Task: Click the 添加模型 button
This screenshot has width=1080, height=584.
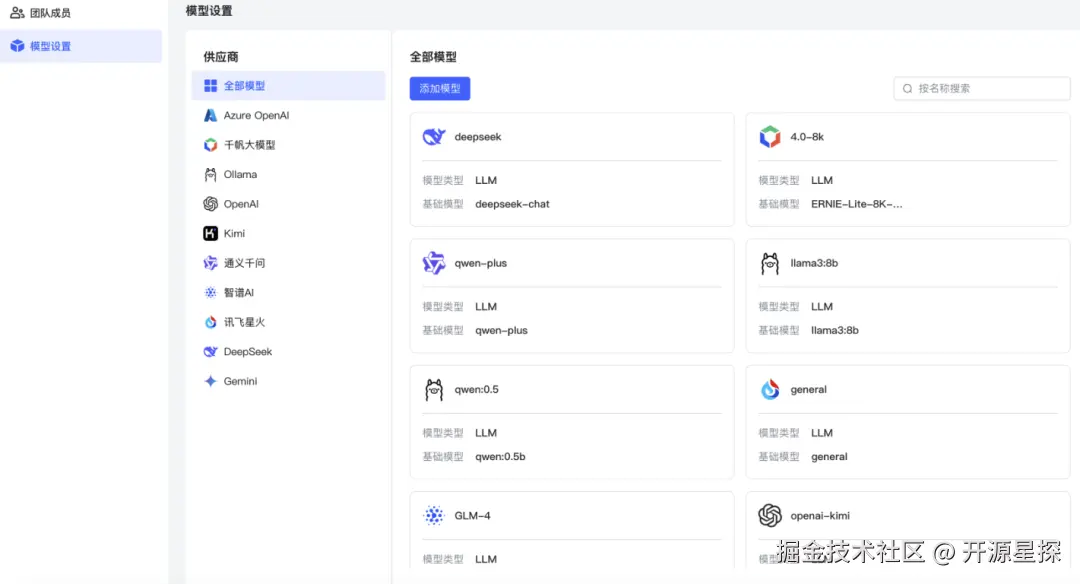Action: tap(440, 88)
